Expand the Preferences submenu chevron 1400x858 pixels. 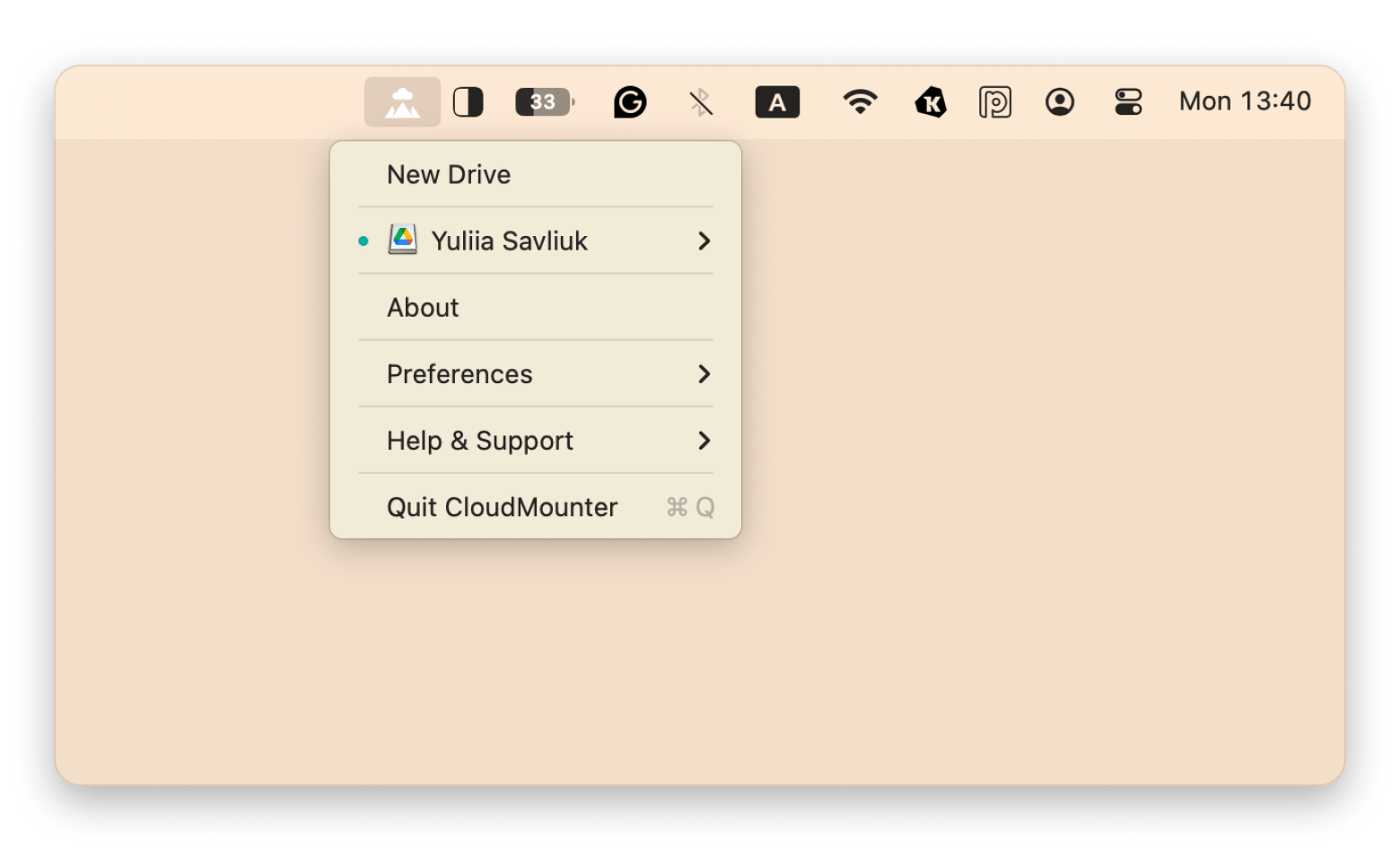pyautogui.click(x=704, y=374)
